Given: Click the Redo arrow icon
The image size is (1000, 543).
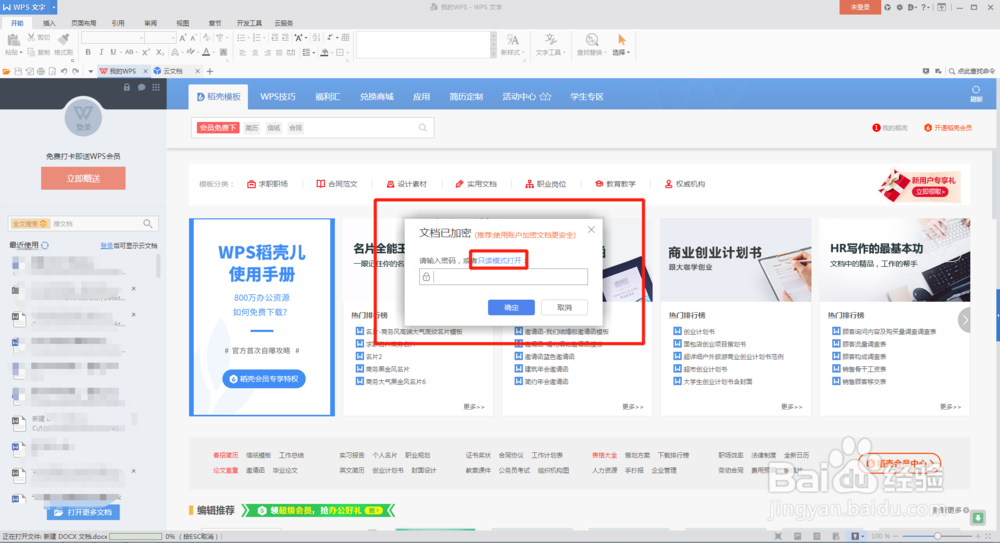Looking at the screenshot, I should 75,71.
